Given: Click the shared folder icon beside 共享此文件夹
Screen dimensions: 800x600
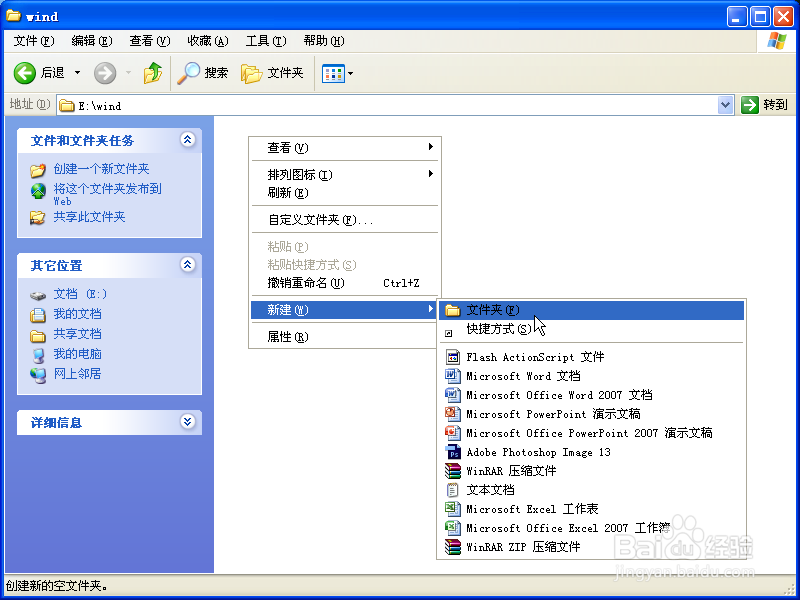Looking at the screenshot, I should pyautogui.click(x=38, y=218).
